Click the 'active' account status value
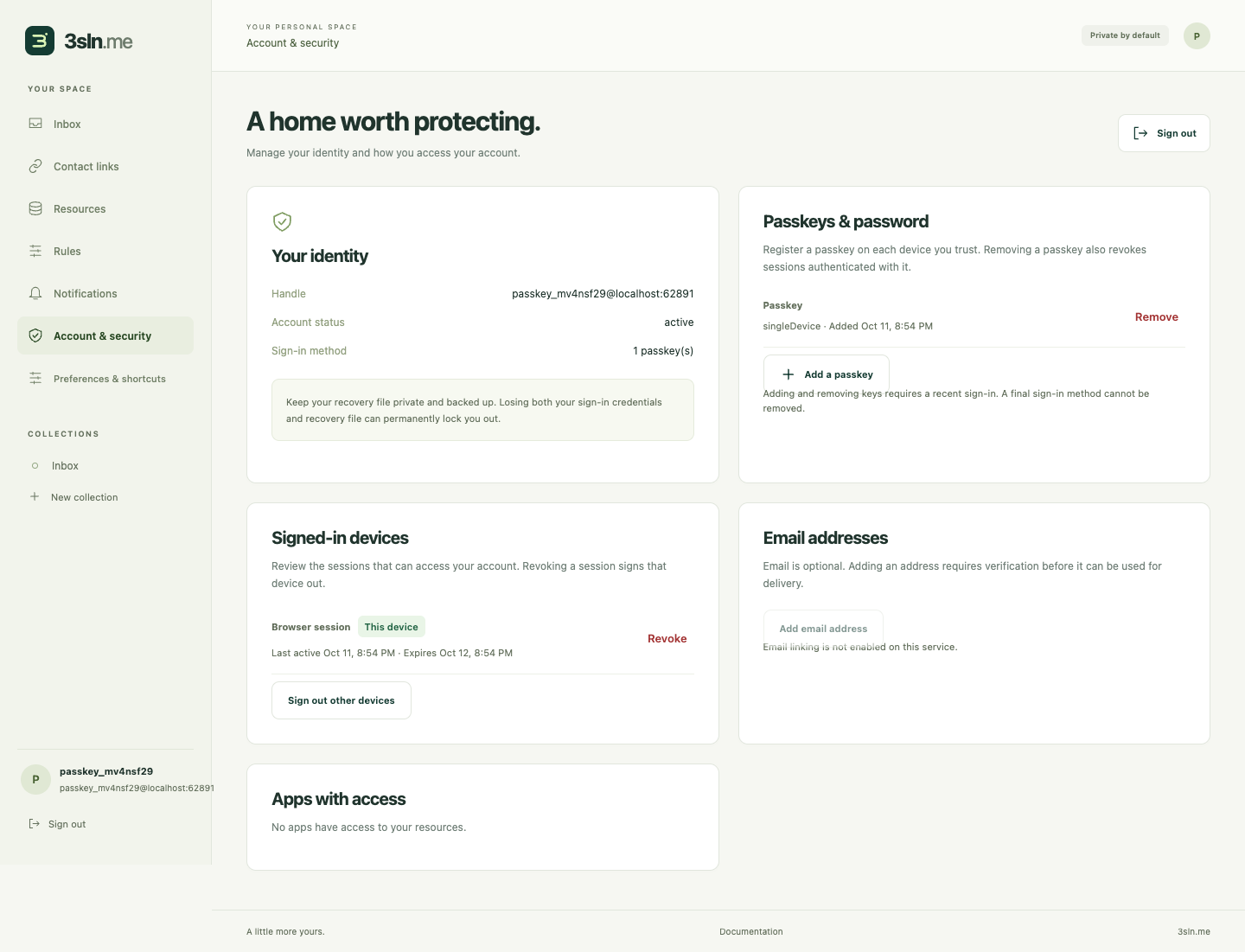1245x952 pixels. point(679,323)
